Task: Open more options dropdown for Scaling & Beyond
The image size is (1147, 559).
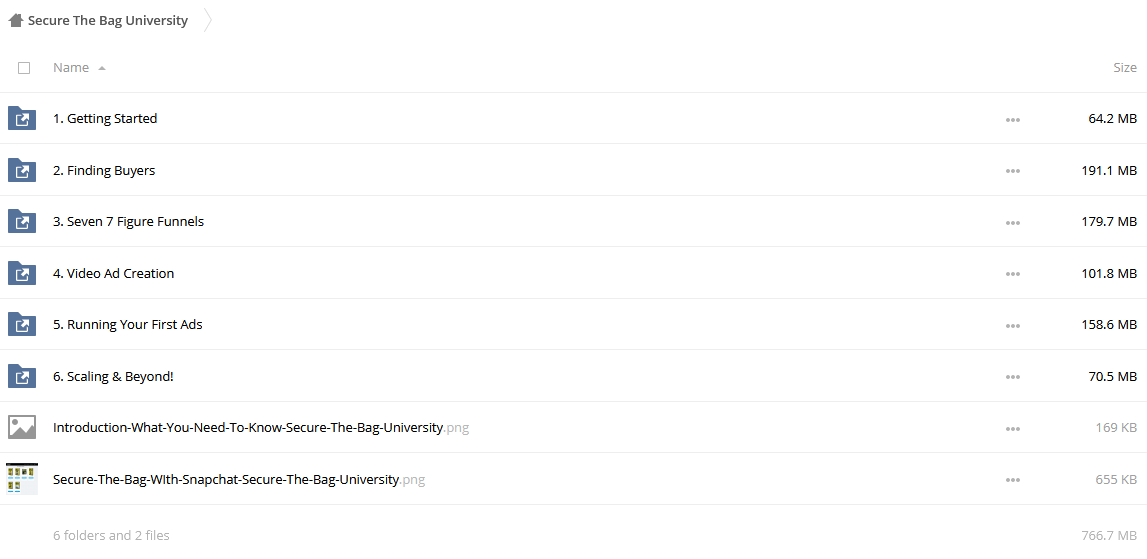Action: coord(1012,377)
